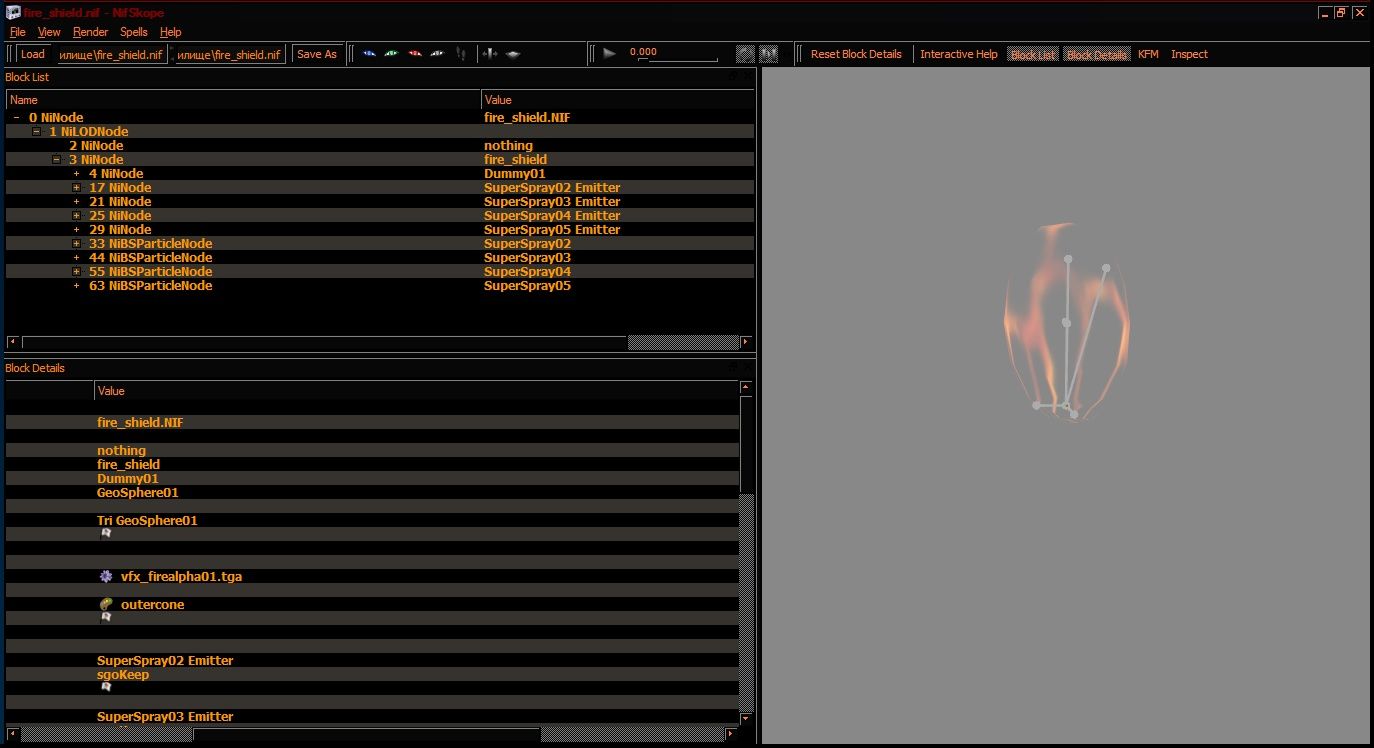The image size is (1374, 748).
Task: Click the fire shield model in viewport
Action: point(1067,322)
